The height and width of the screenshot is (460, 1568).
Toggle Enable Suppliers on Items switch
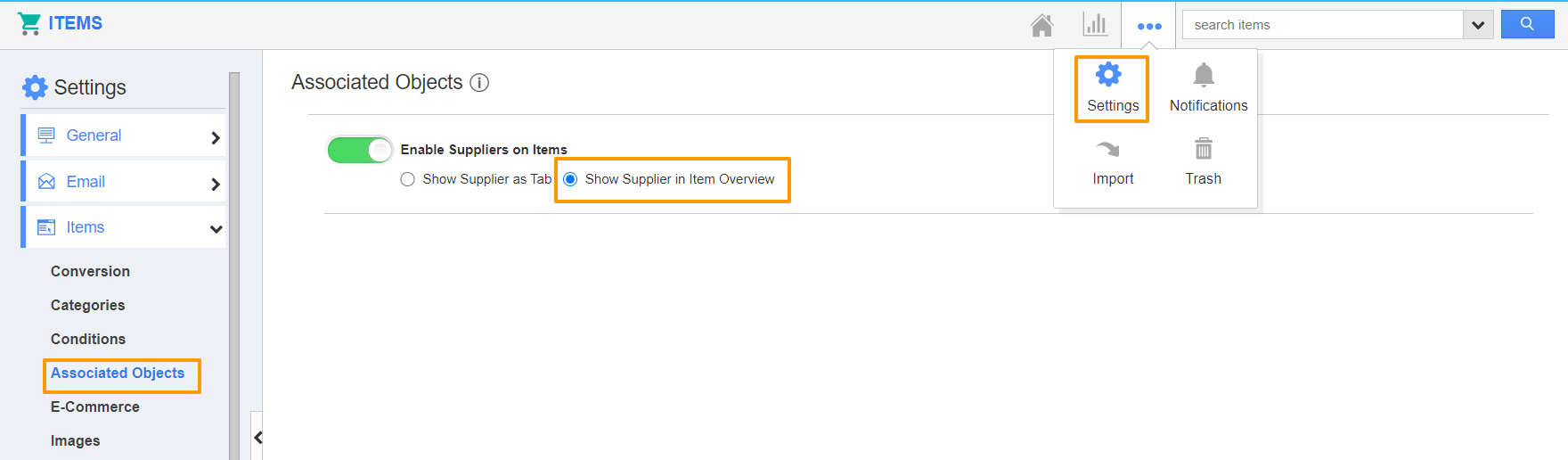tap(360, 150)
